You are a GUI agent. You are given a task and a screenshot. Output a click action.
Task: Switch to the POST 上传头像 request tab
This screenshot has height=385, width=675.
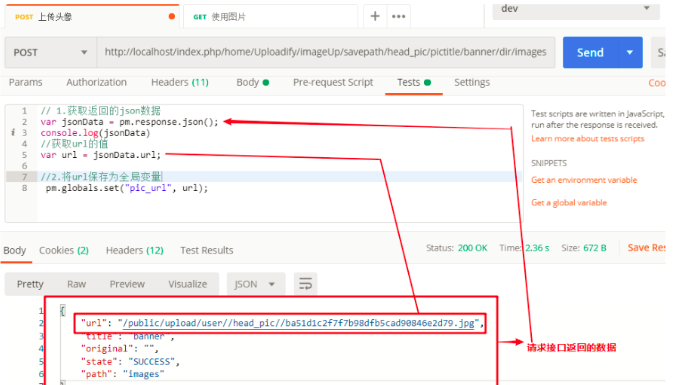pyautogui.click(x=92, y=16)
